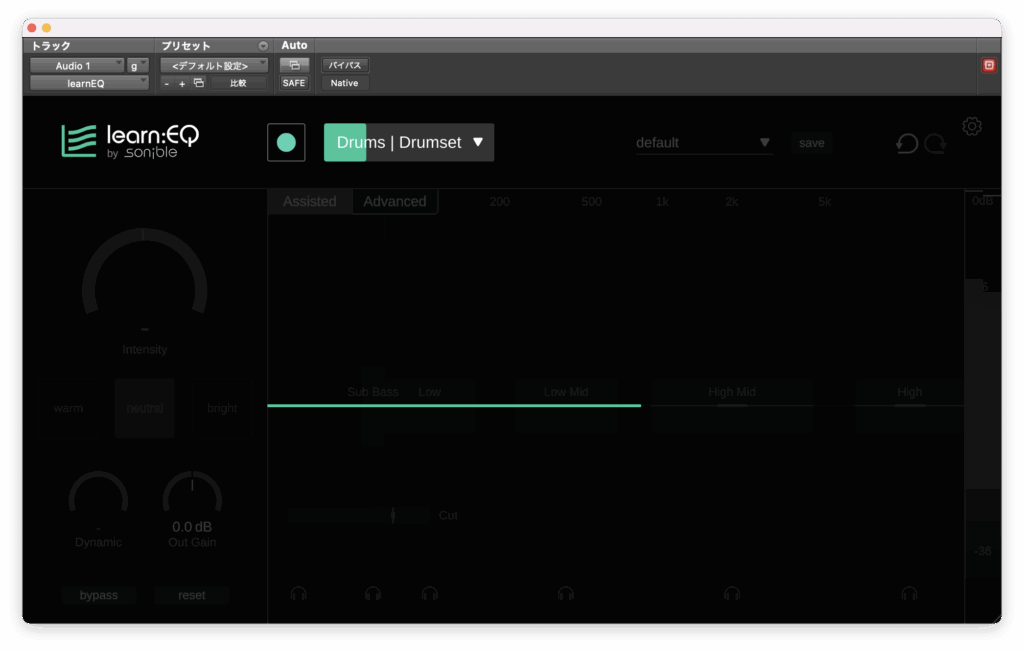The width and height of the screenshot is (1024, 650).
Task: Click the save preset button
Action: (812, 143)
